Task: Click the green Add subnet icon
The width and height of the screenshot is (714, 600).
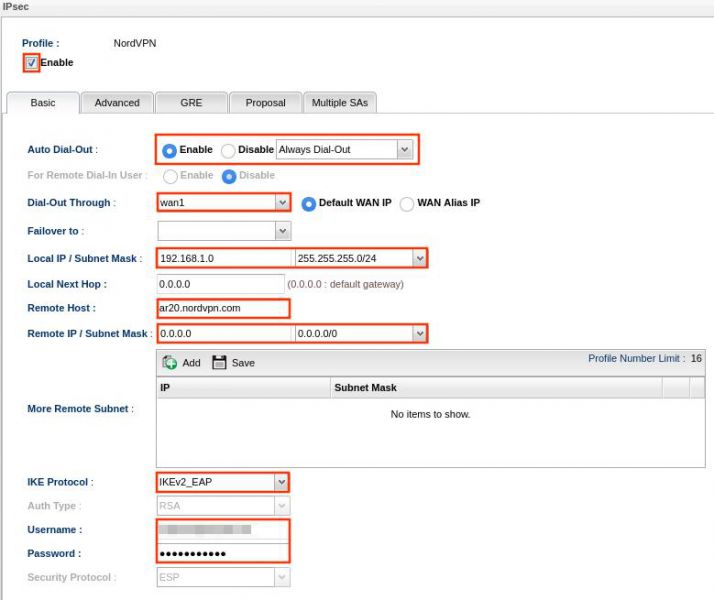Action: (x=170, y=362)
